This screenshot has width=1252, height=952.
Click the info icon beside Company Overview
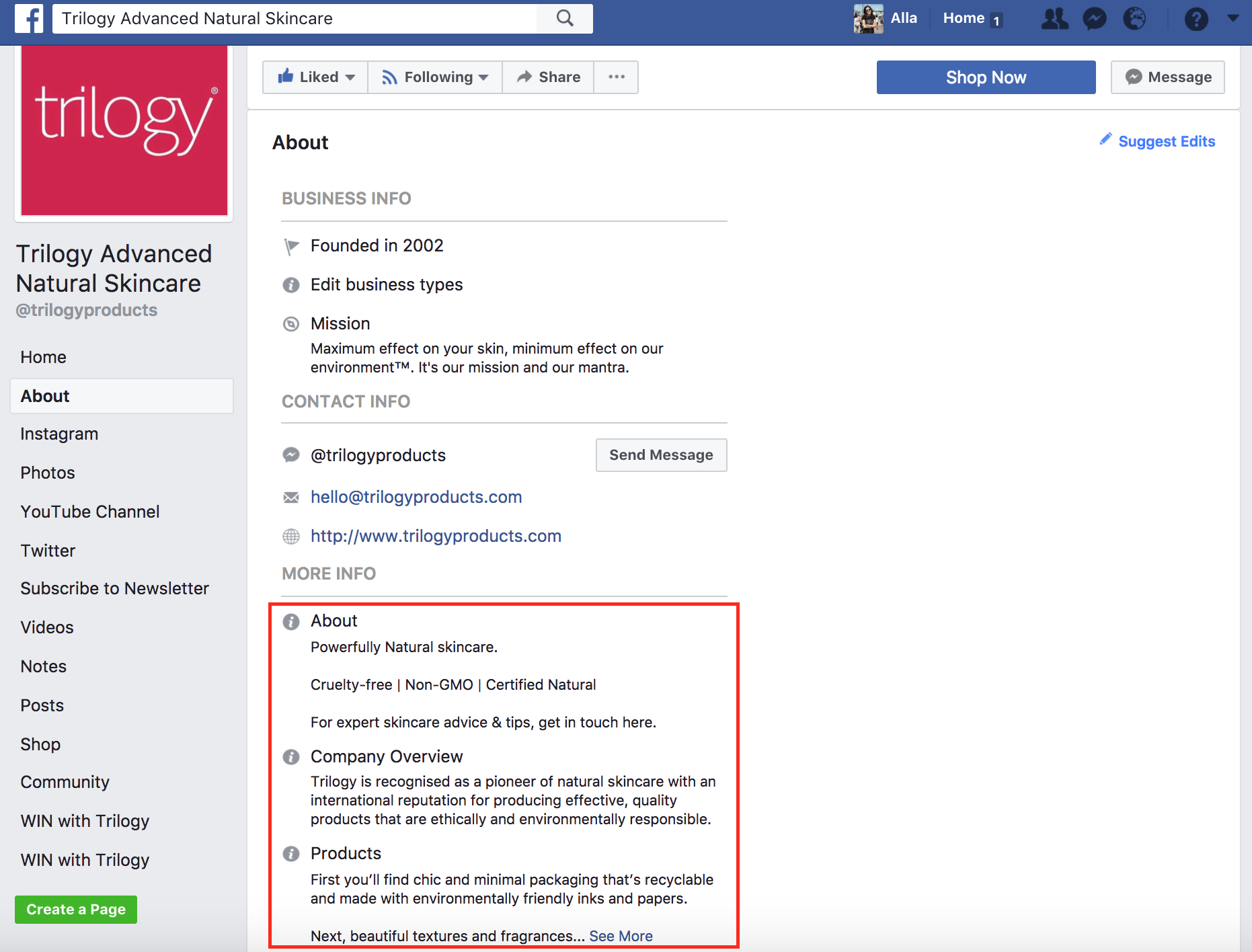coord(290,757)
